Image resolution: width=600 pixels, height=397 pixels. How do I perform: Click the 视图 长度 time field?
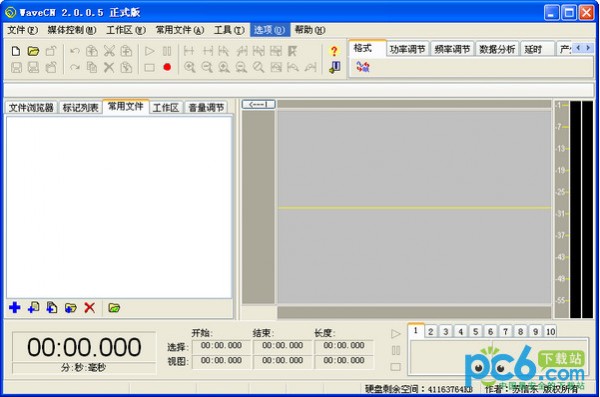pos(344,361)
